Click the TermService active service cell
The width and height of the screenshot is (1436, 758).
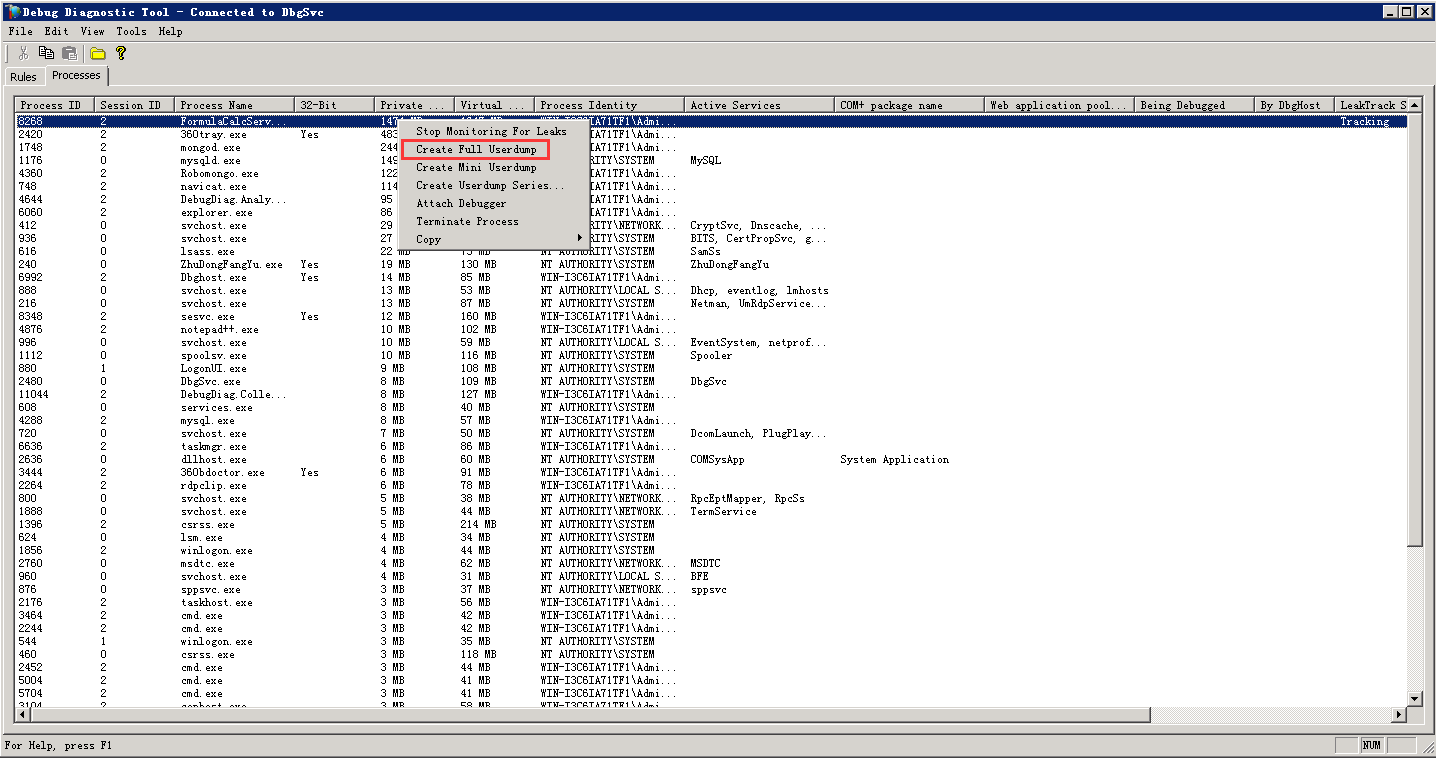(723, 511)
